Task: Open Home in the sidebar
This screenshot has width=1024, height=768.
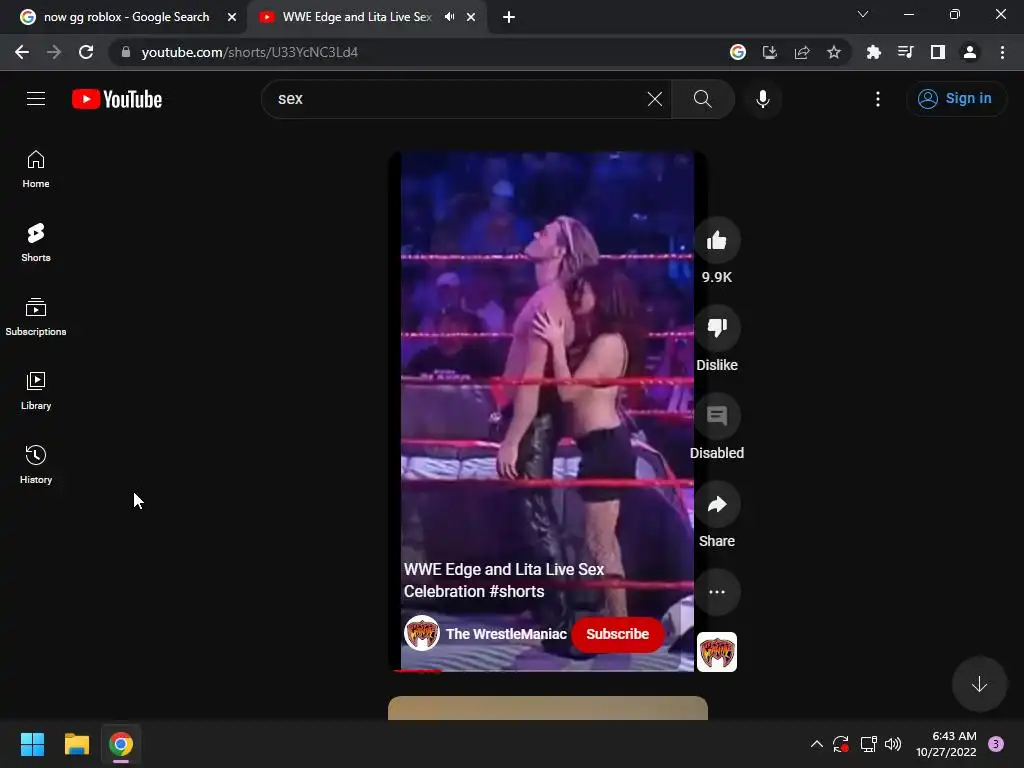Action: point(36,169)
